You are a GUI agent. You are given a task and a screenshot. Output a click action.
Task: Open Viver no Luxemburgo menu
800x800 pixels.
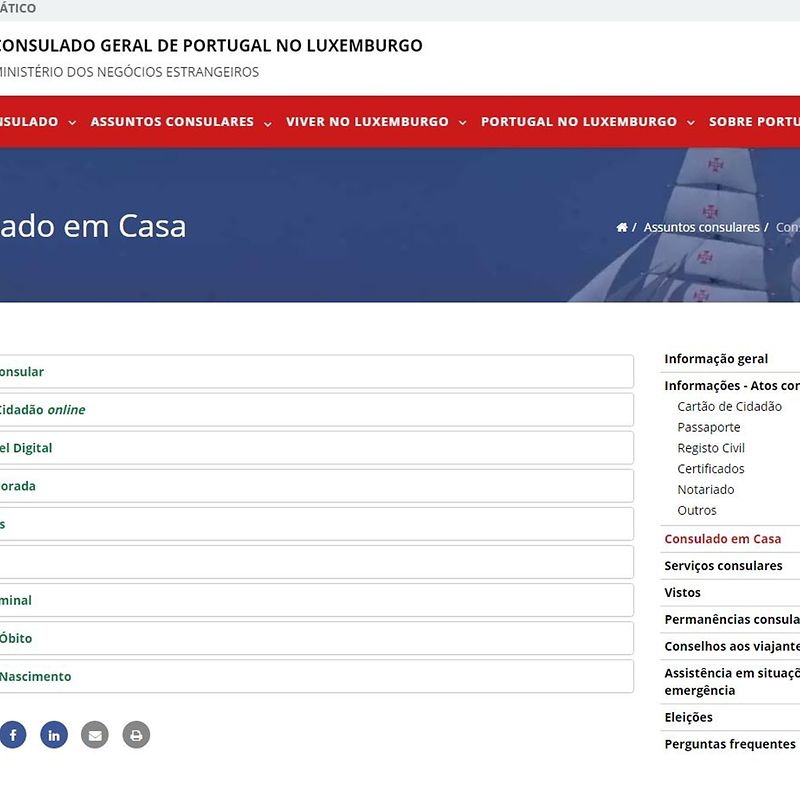pos(367,121)
